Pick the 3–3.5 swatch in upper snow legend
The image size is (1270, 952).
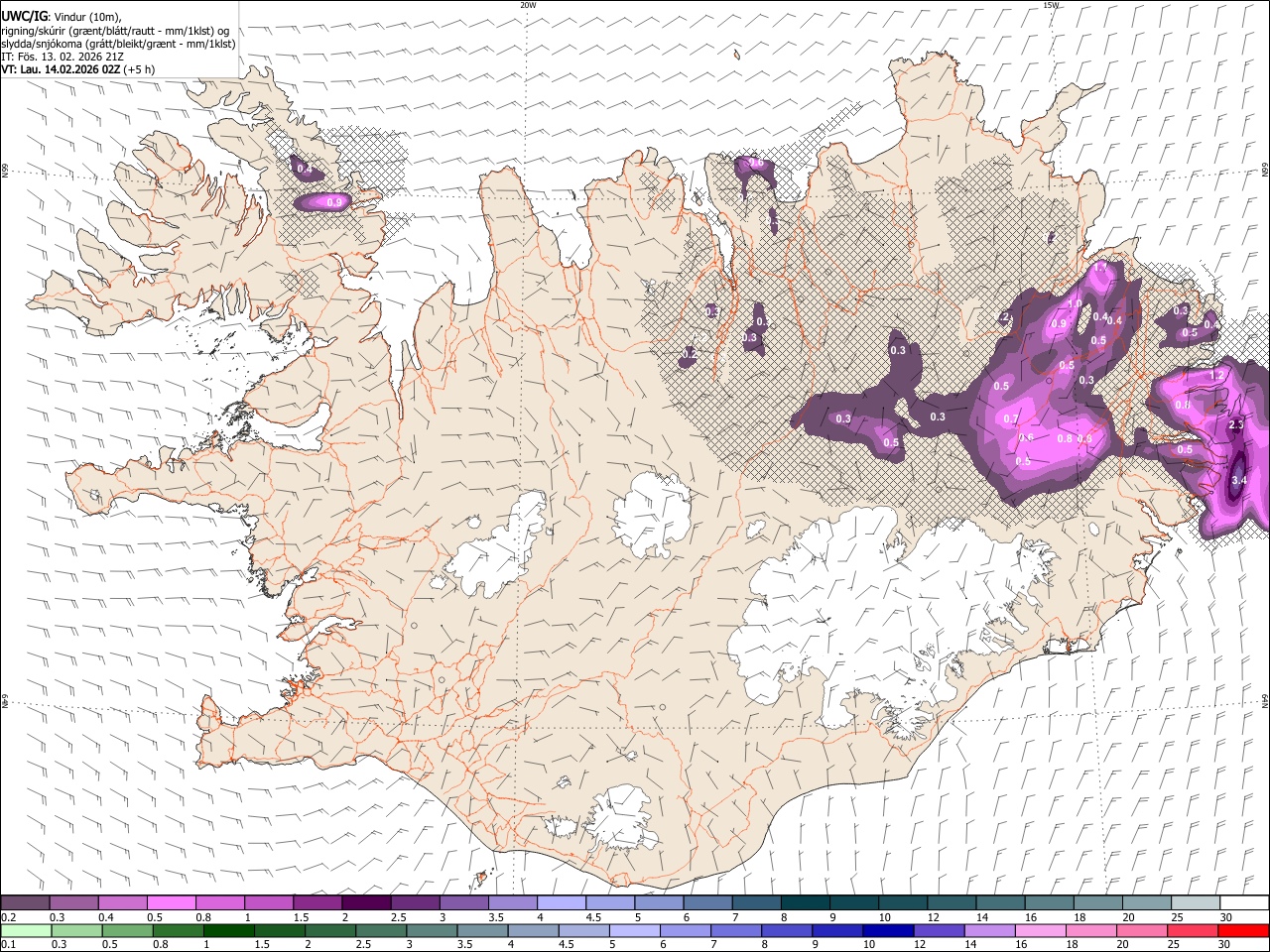click(x=463, y=902)
